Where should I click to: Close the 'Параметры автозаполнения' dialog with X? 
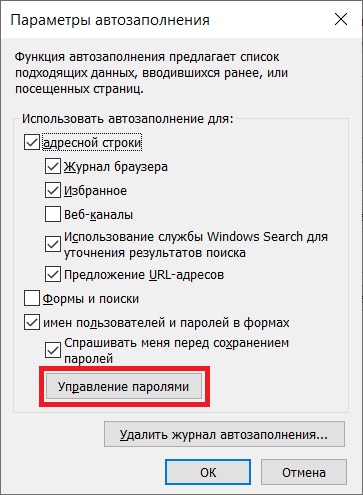click(x=341, y=19)
